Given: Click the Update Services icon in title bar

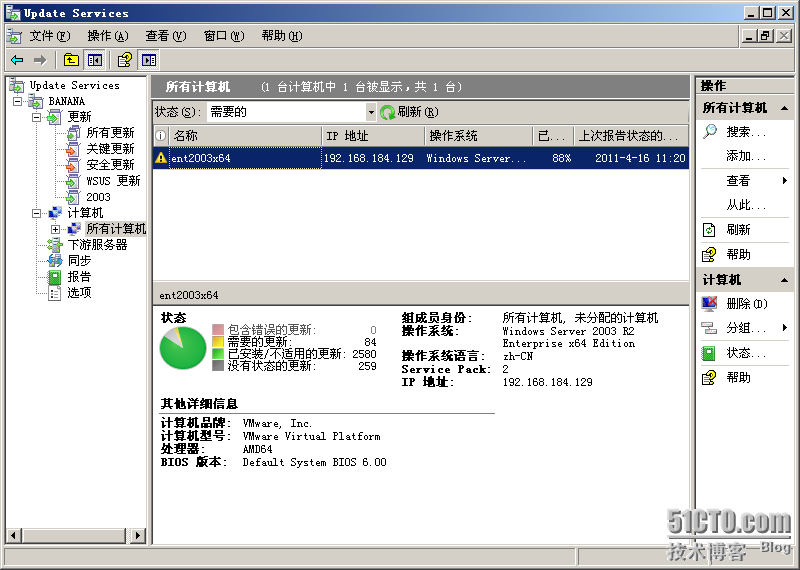Looking at the screenshot, I should [x=13, y=13].
